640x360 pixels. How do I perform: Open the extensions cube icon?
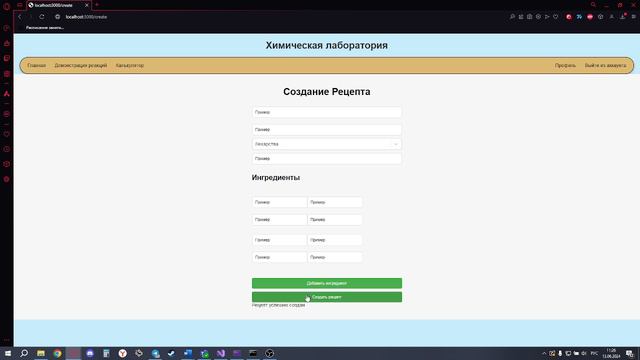(600, 17)
